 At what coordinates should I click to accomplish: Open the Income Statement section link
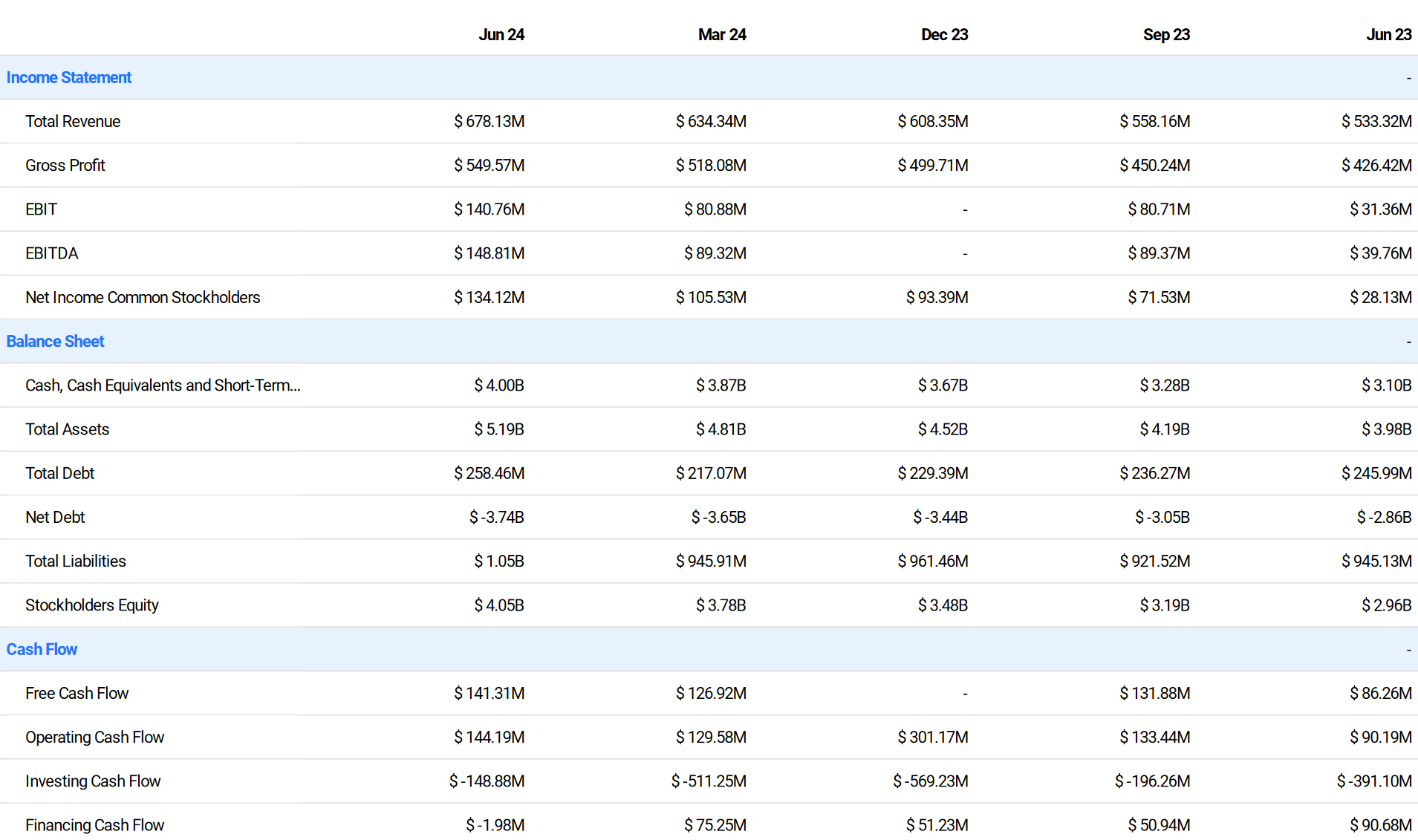click(x=69, y=77)
